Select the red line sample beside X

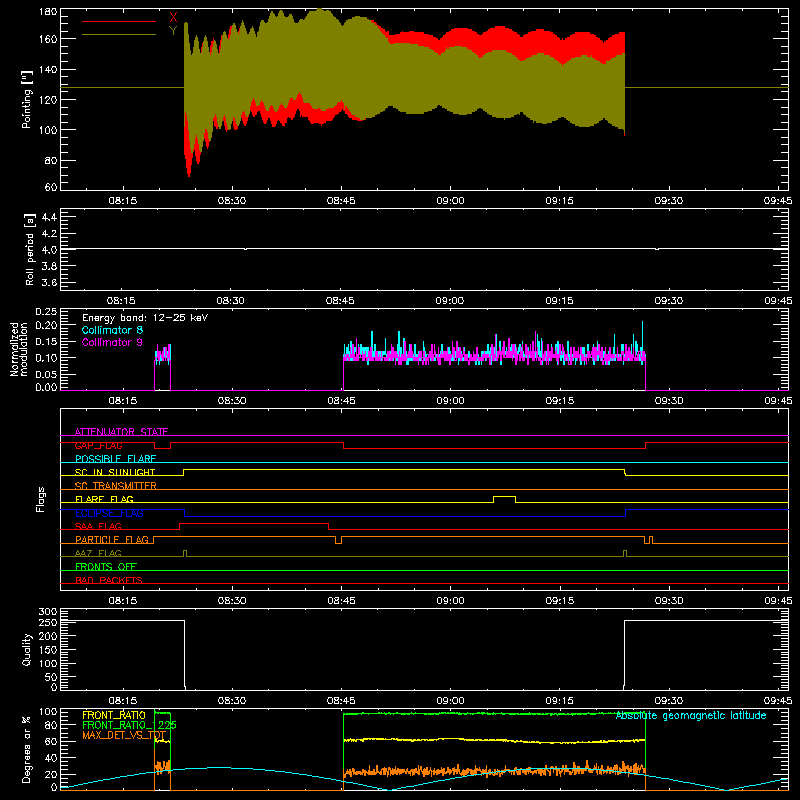pyautogui.click(x=119, y=21)
